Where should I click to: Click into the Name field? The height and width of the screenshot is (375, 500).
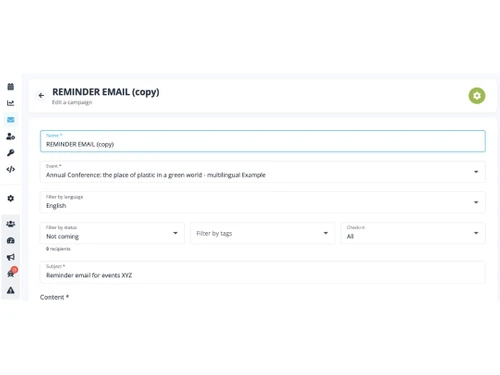pos(263,141)
